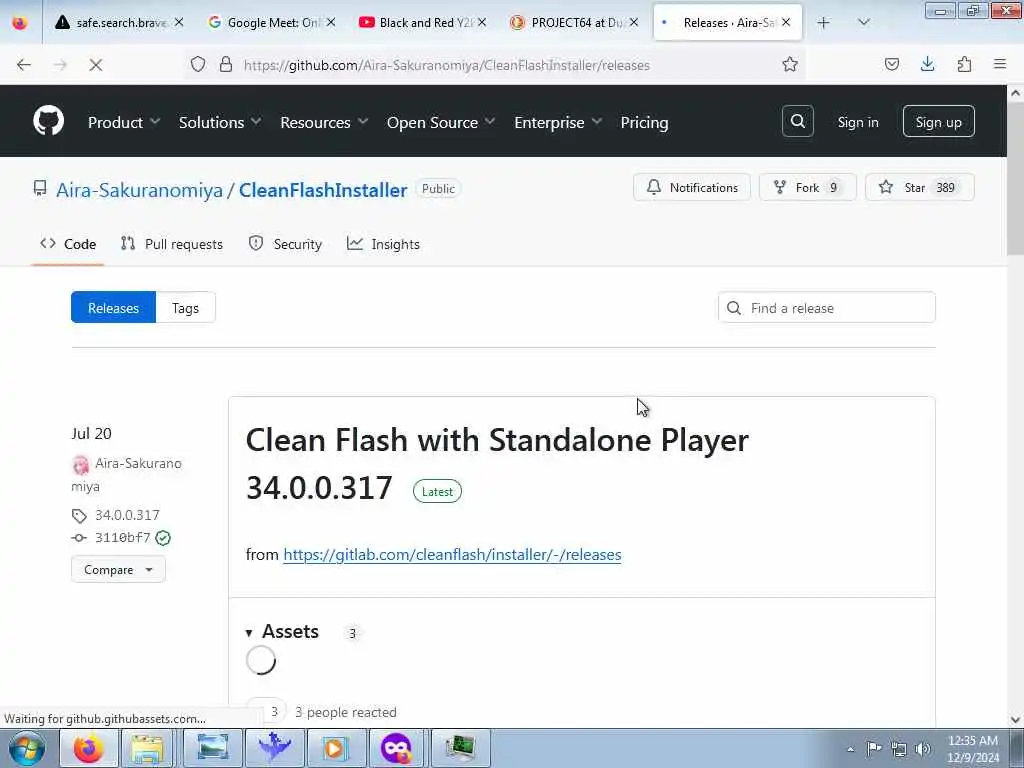Stop the page loading with X button
The image size is (1024, 768).
click(95, 65)
